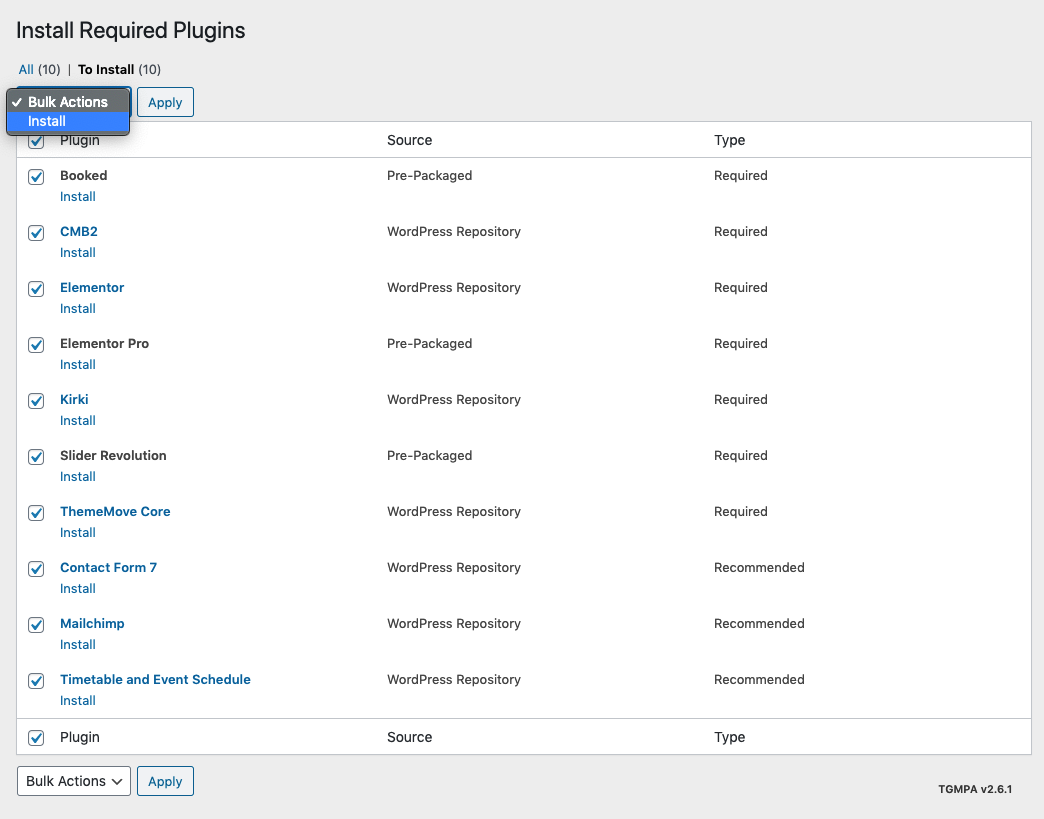1044x819 pixels.
Task: Click Install link under Elementor
Action: pyautogui.click(x=78, y=308)
